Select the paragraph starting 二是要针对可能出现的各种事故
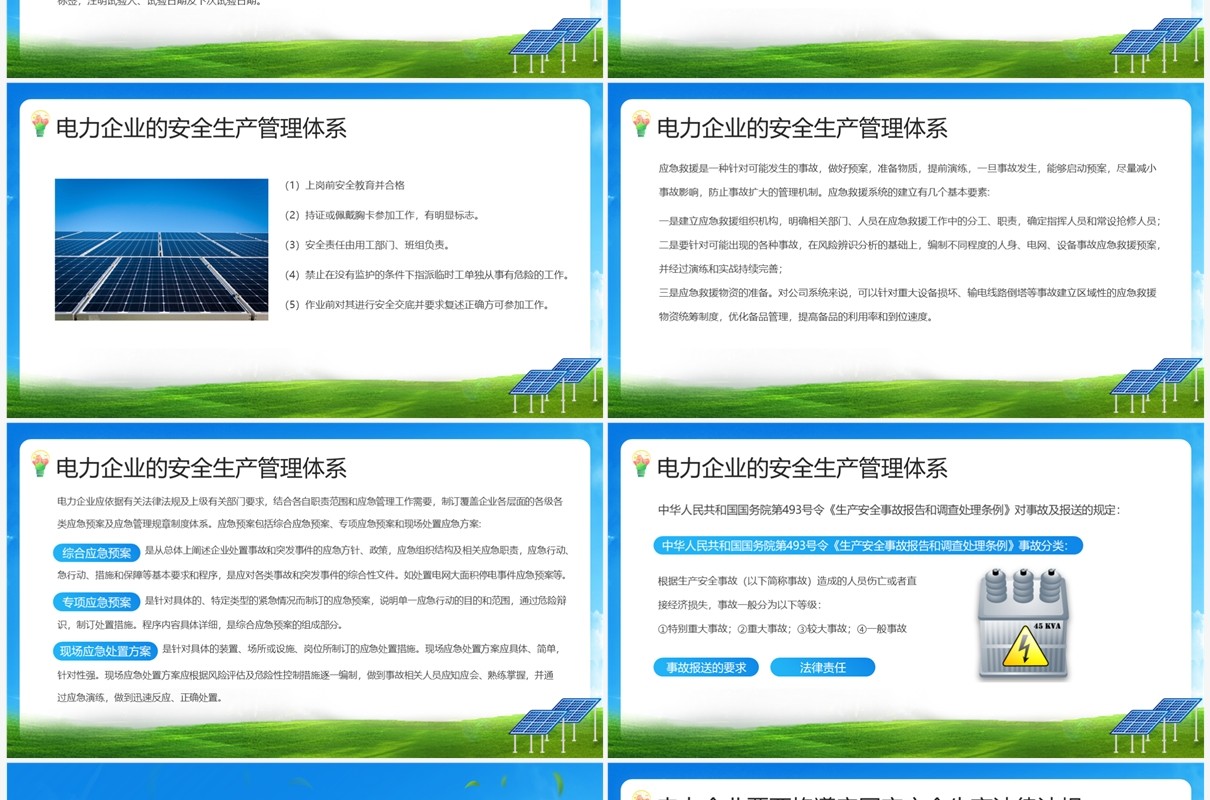 click(x=909, y=257)
